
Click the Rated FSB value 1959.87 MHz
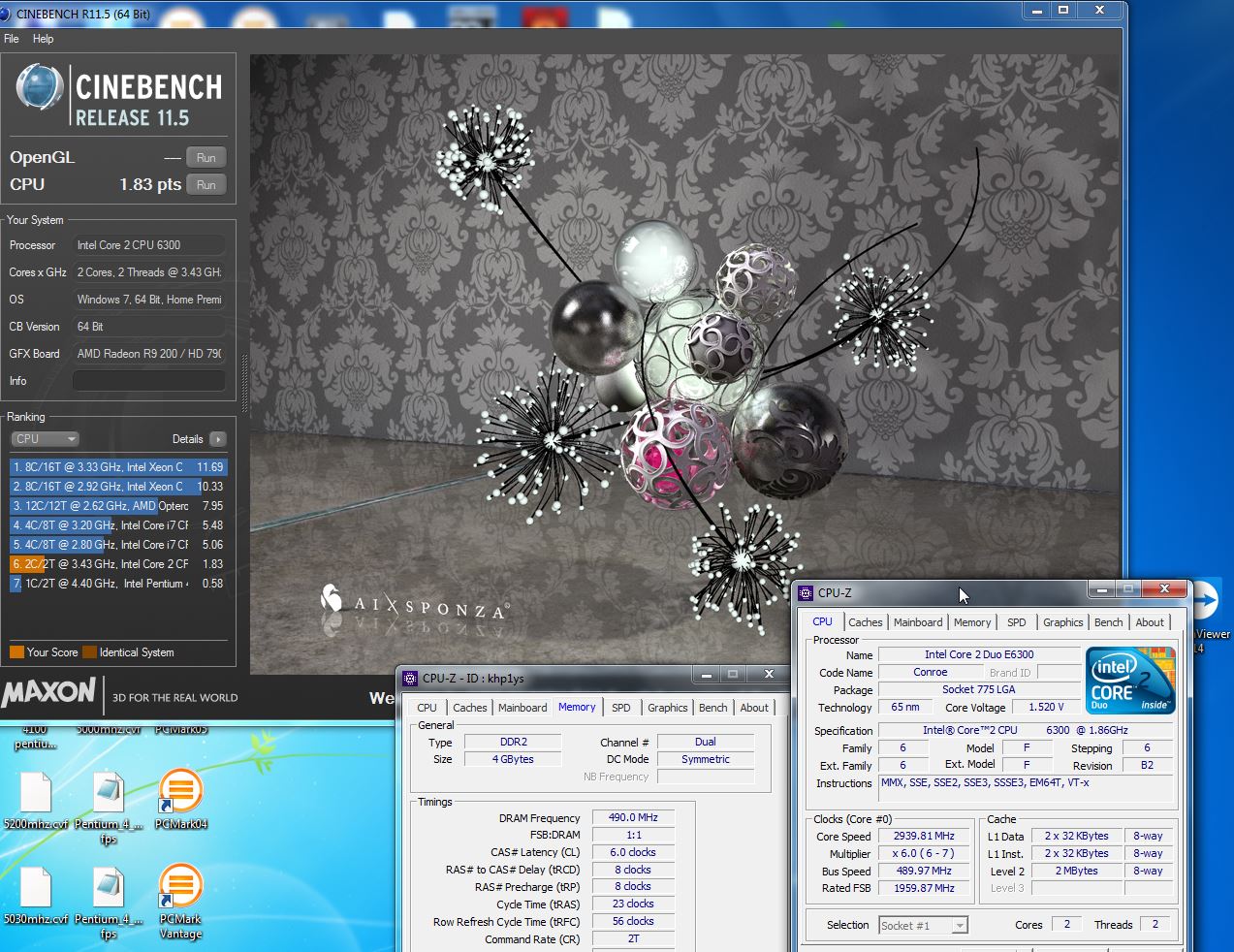coord(924,888)
